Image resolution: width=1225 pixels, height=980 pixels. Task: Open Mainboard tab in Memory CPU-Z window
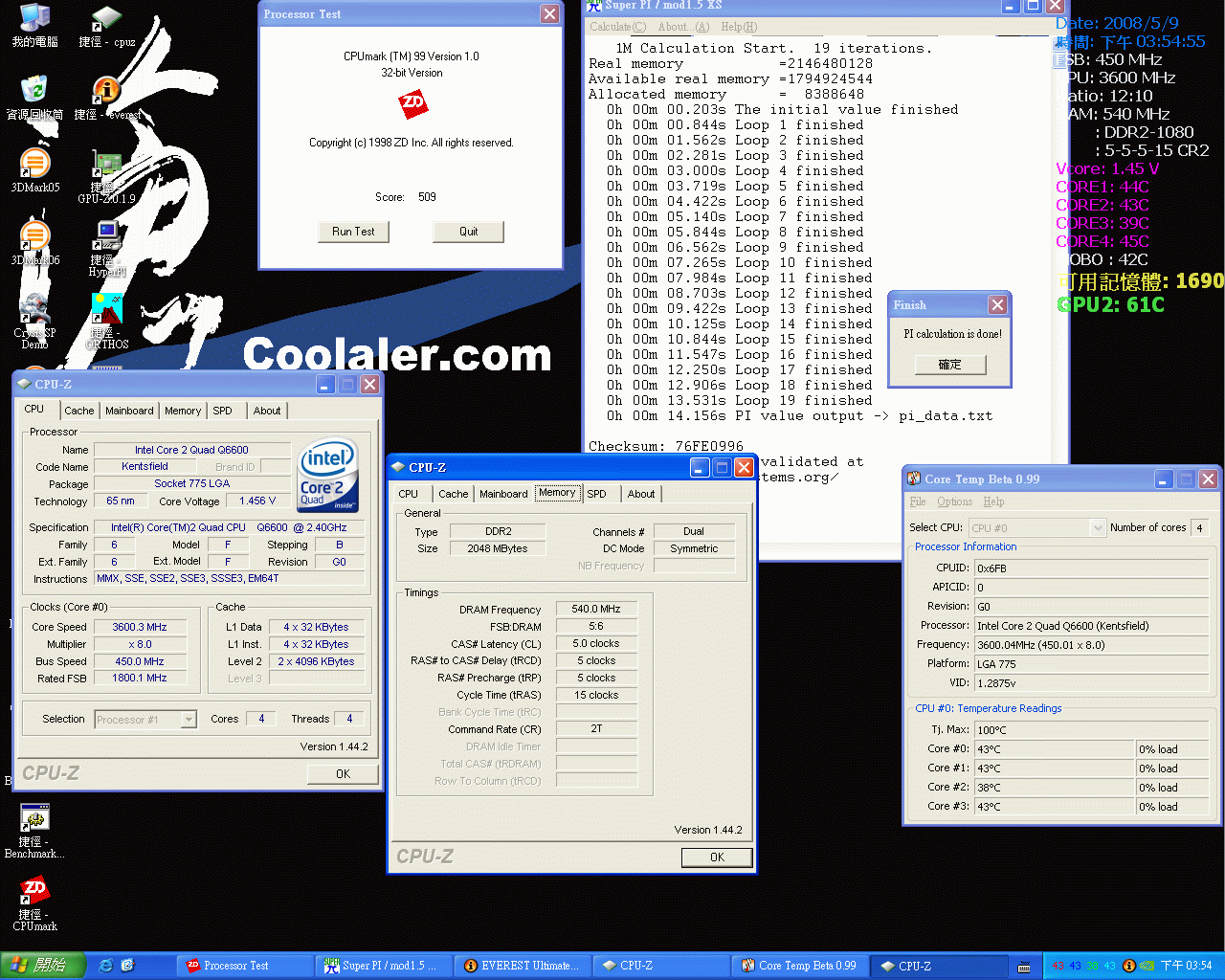pyautogui.click(x=503, y=494)
